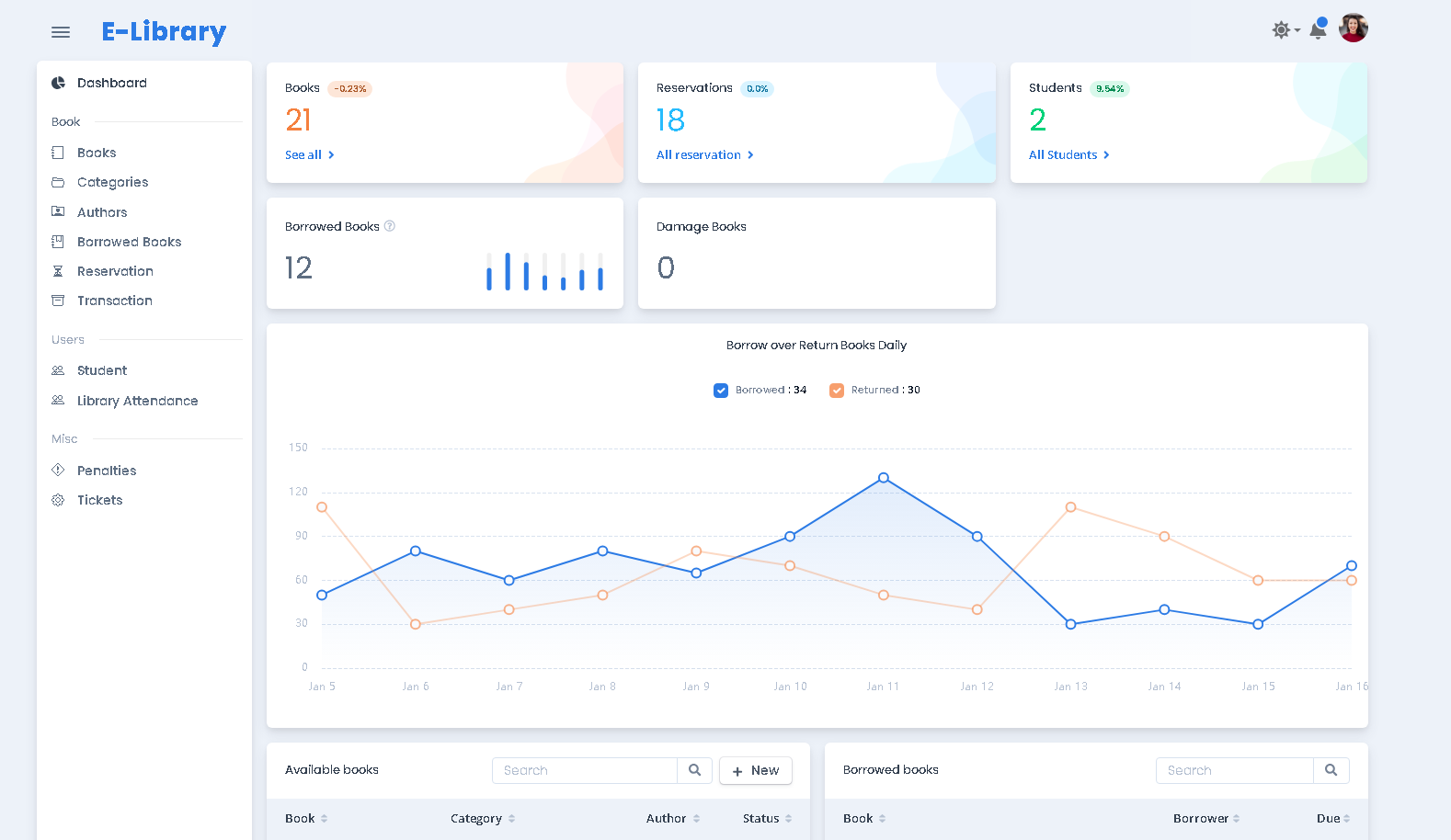Click the Library Attendance icon

click(58, 400)
